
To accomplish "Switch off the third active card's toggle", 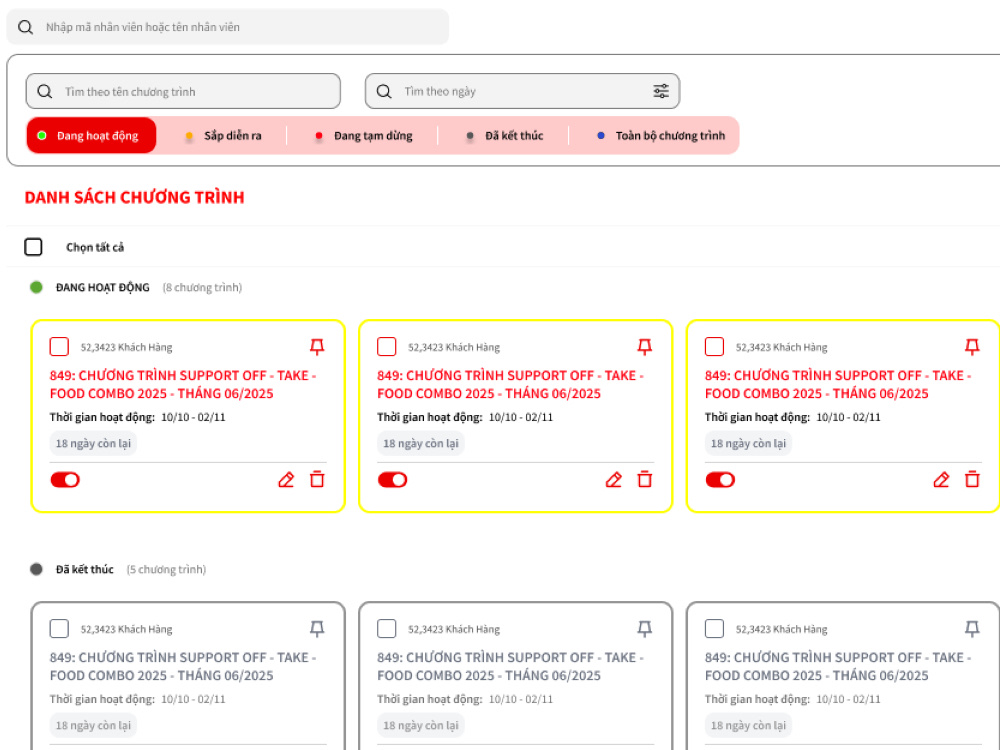I will 720,480.
